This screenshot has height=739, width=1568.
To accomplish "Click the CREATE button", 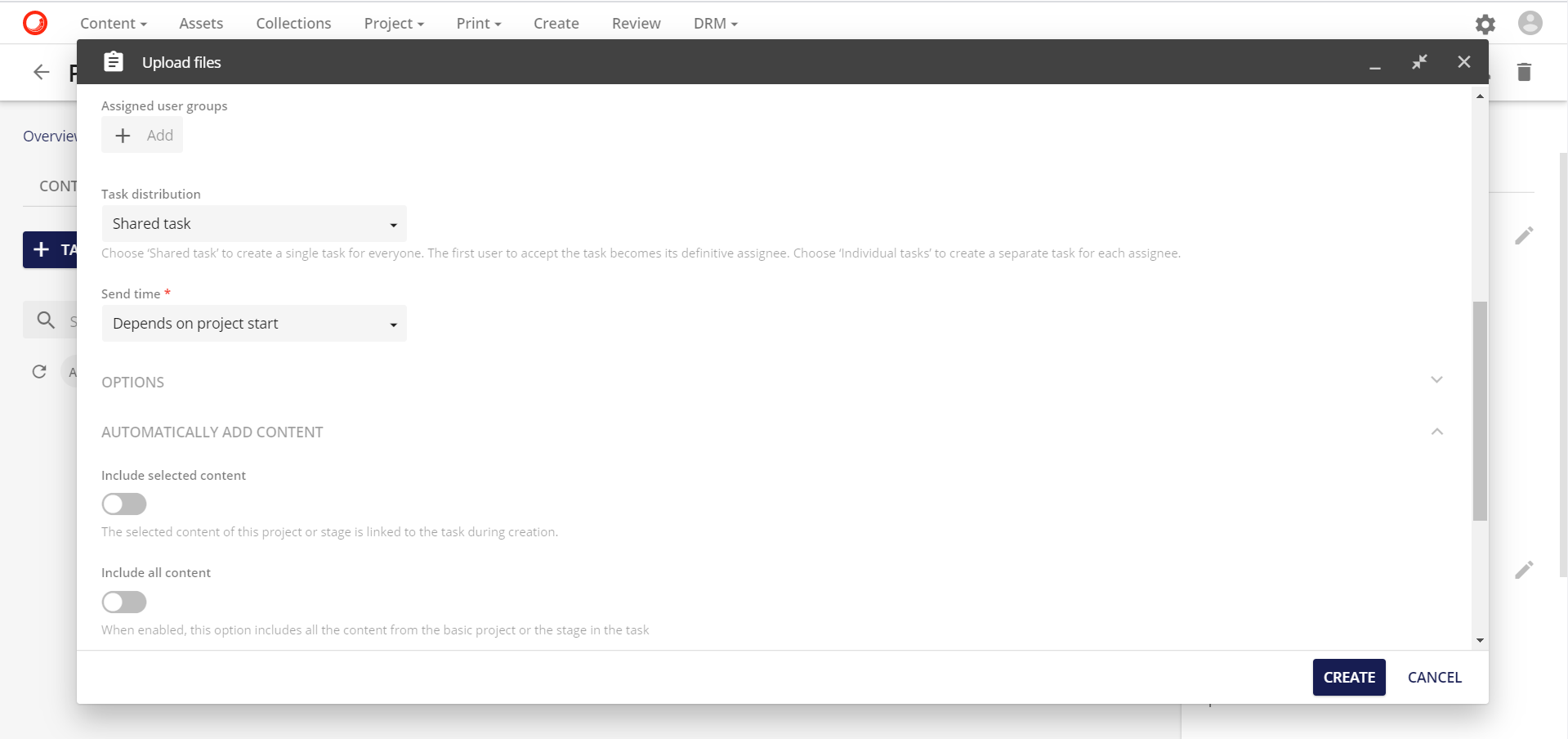I will click(1348, 677).
